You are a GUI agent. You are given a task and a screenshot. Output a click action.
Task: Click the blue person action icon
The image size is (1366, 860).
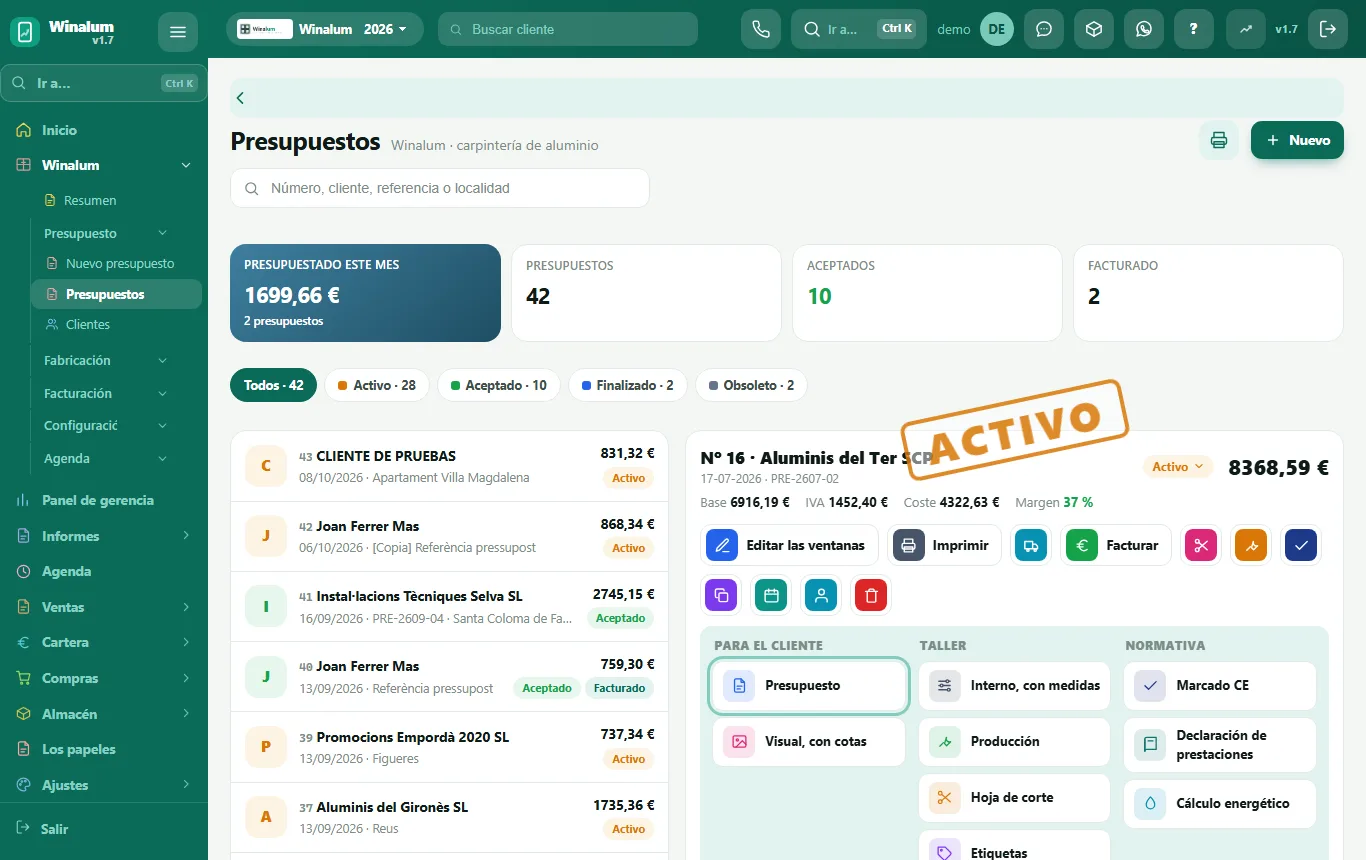(x=821, y=596)
